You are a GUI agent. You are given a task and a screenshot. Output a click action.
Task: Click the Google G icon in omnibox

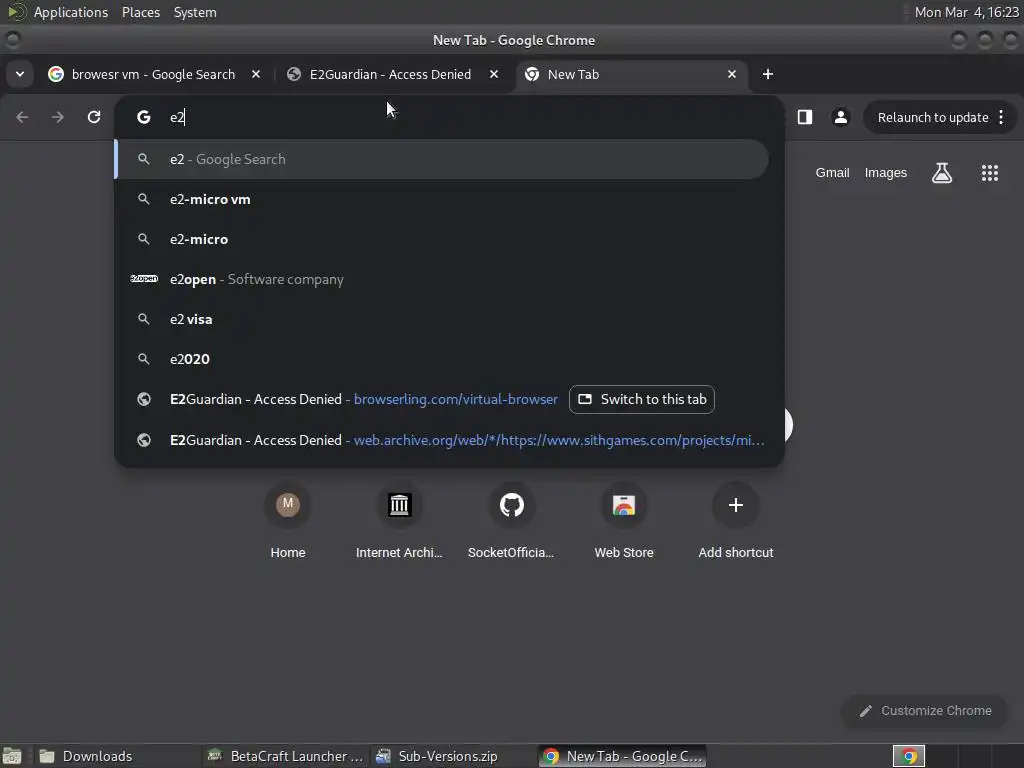pyautogui.click(x=144, y=117)
